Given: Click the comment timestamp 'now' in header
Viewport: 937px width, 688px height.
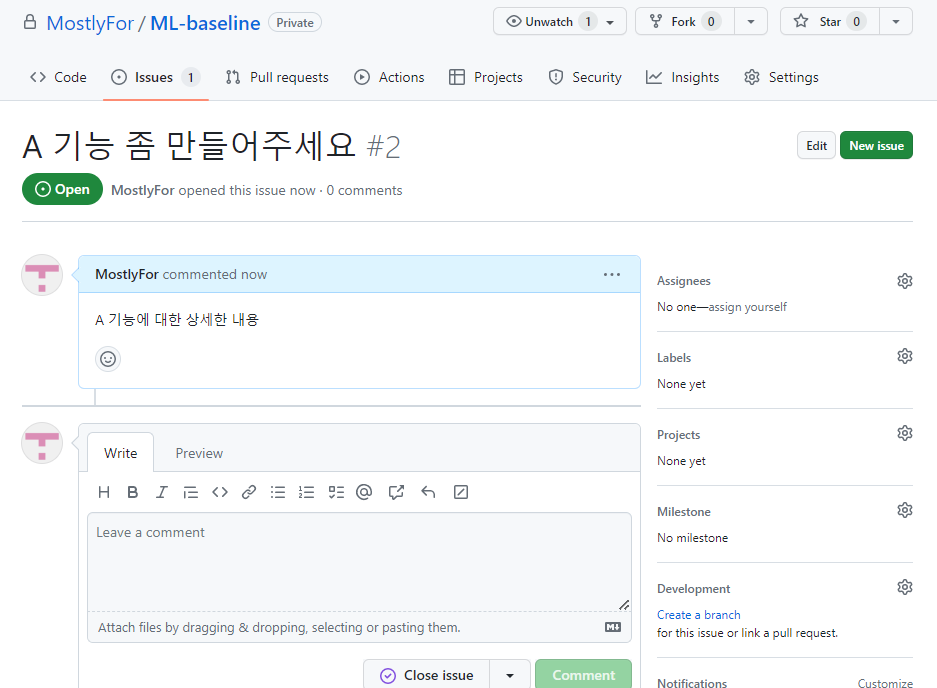Looking at the screenshot, I should (254, 274).
